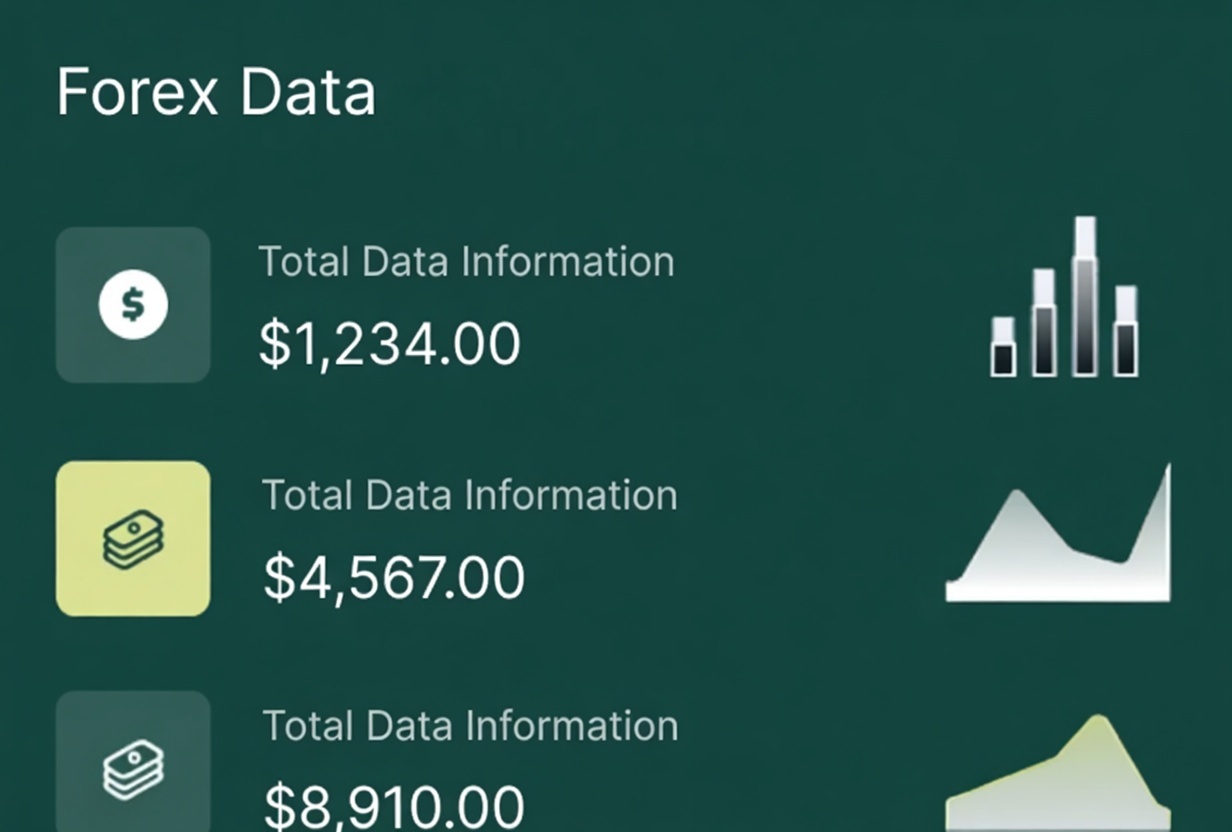1232x832 pixels.
Task: Select the rightmost bar in the bar chart
Action: (x=1126, y=332)
